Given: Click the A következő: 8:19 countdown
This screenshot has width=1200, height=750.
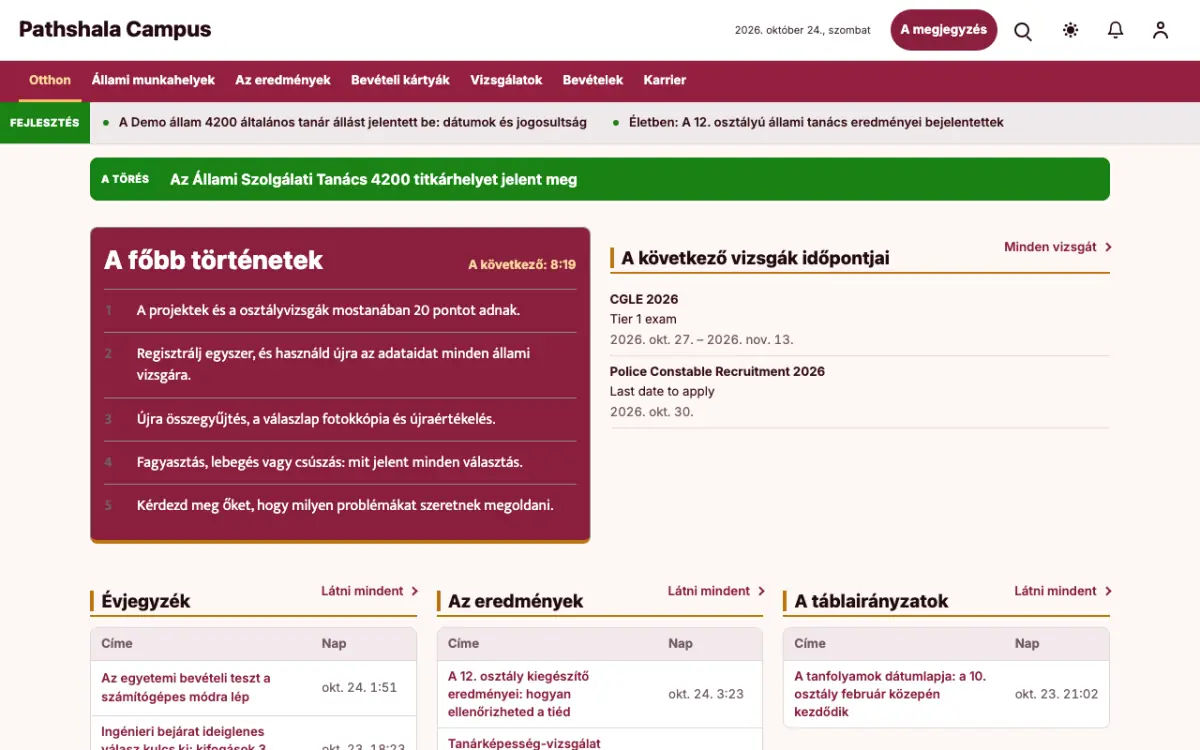Looking at the screenshot, I should [x=522, y=265].
